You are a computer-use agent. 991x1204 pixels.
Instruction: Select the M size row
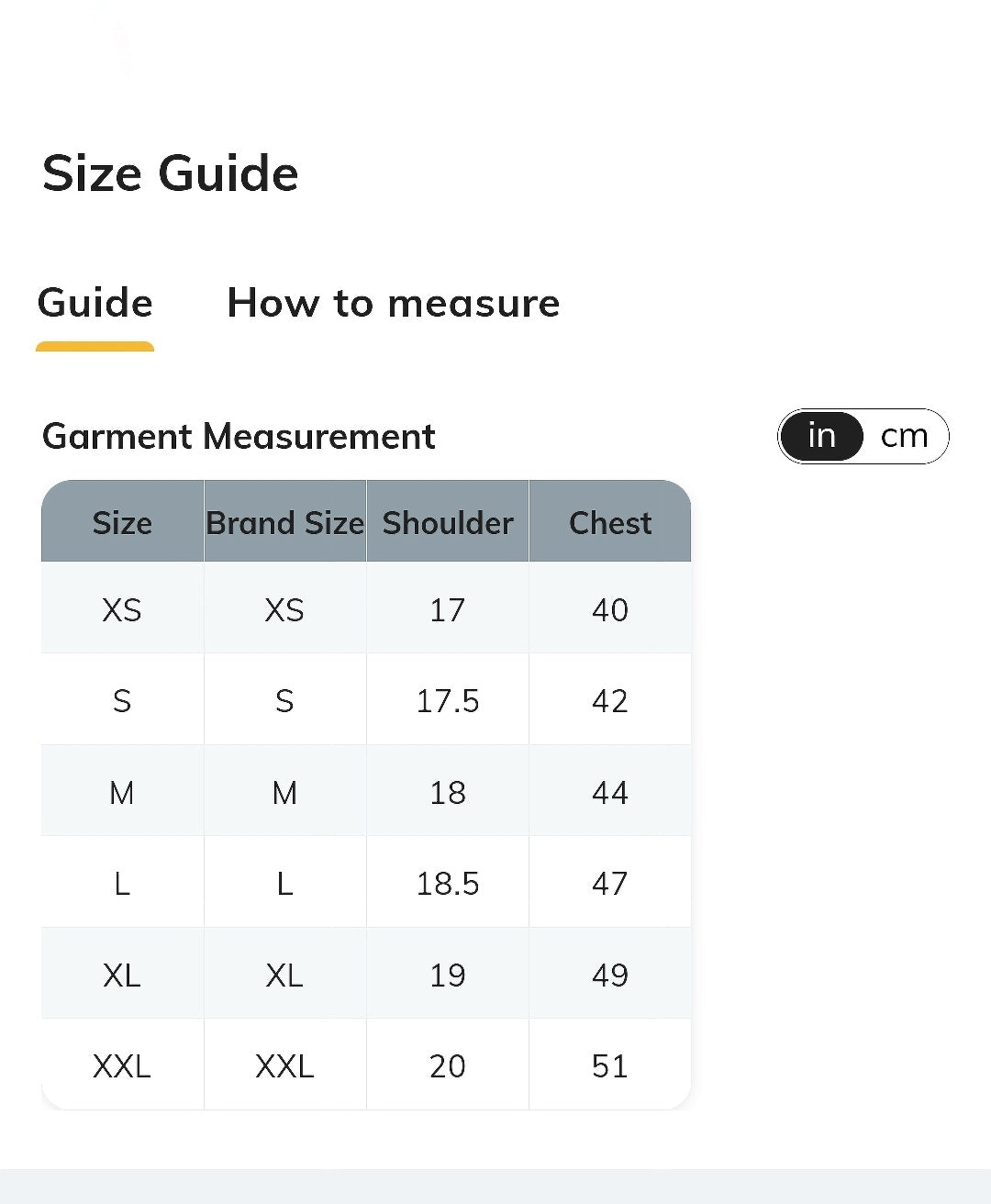366,791
